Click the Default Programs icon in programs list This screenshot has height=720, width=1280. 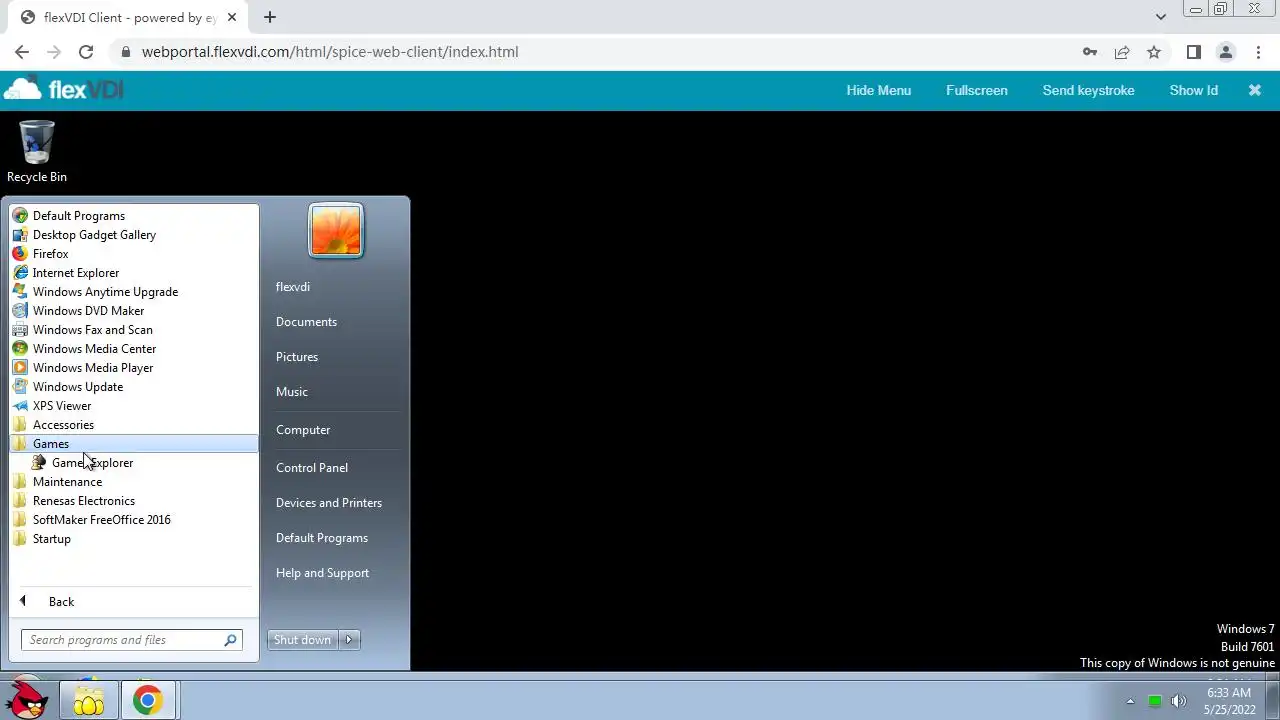tap(20, 216)
